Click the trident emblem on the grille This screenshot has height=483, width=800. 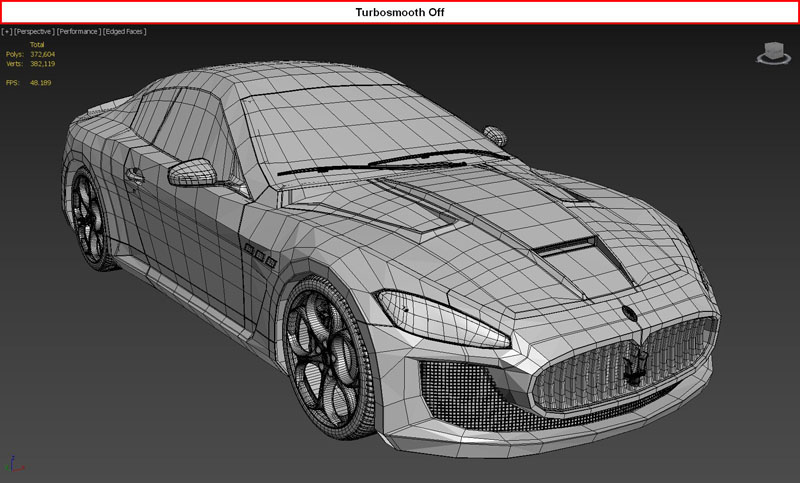point(634,366)
